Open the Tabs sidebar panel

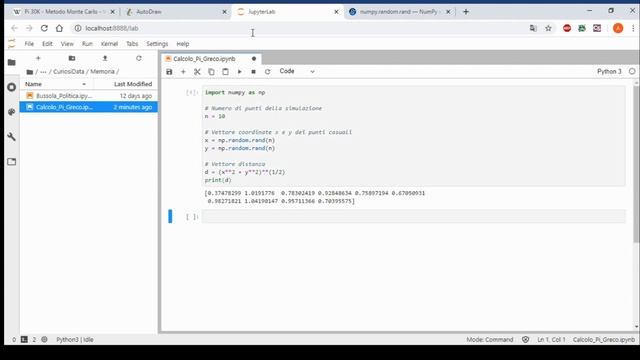11,162
